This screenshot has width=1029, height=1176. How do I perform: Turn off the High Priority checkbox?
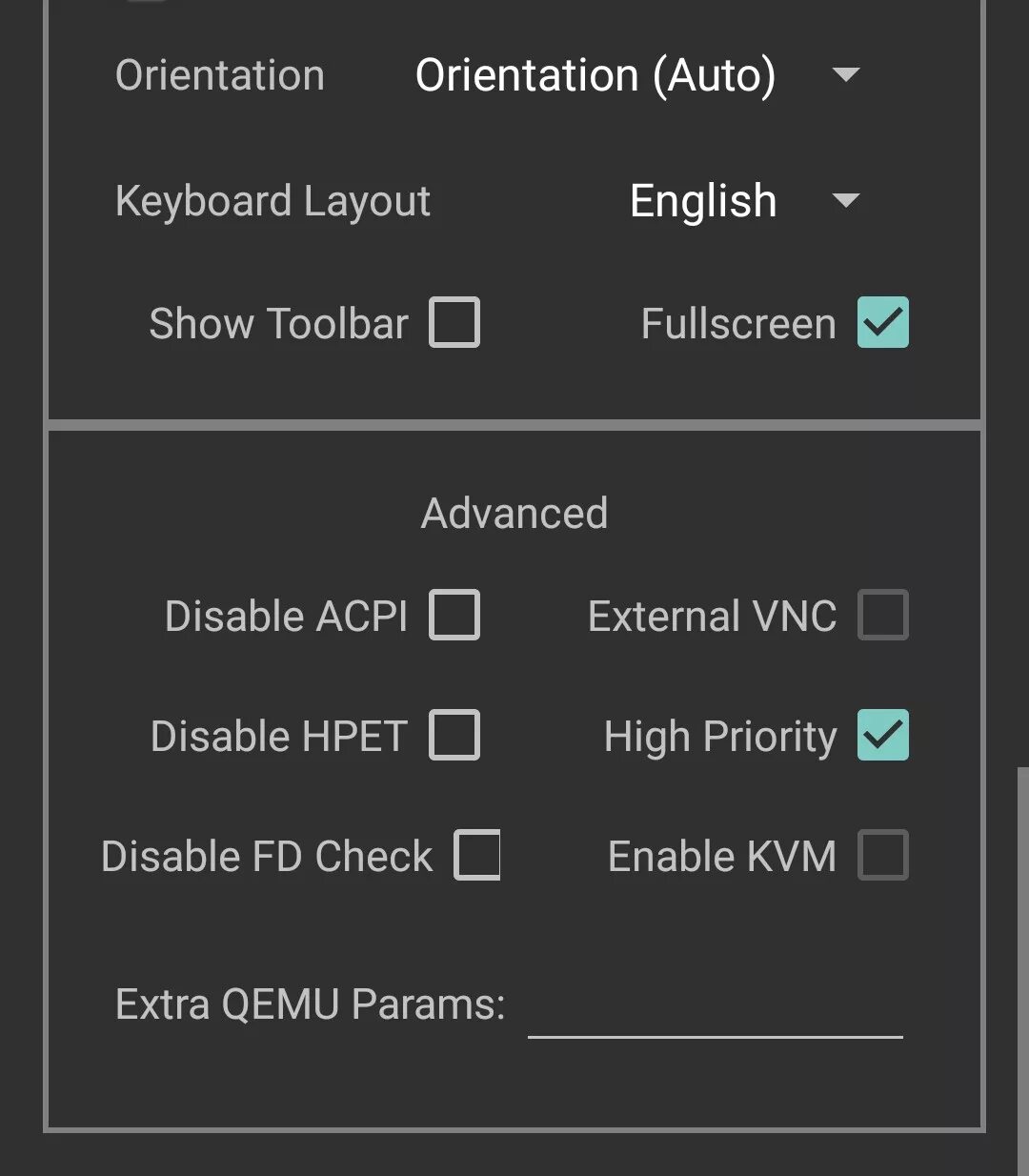[x=882, y=736]
